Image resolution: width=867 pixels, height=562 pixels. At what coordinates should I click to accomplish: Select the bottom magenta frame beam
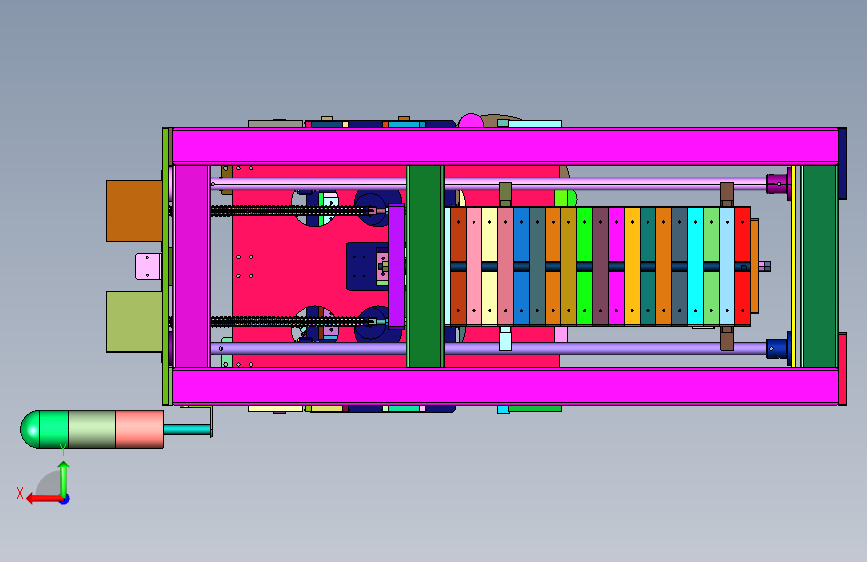[x=505, y=387]
